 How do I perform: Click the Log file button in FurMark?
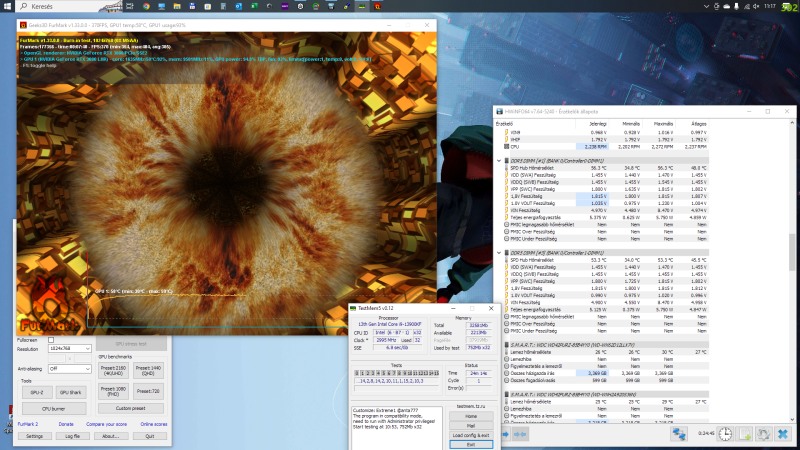point(72,436)
